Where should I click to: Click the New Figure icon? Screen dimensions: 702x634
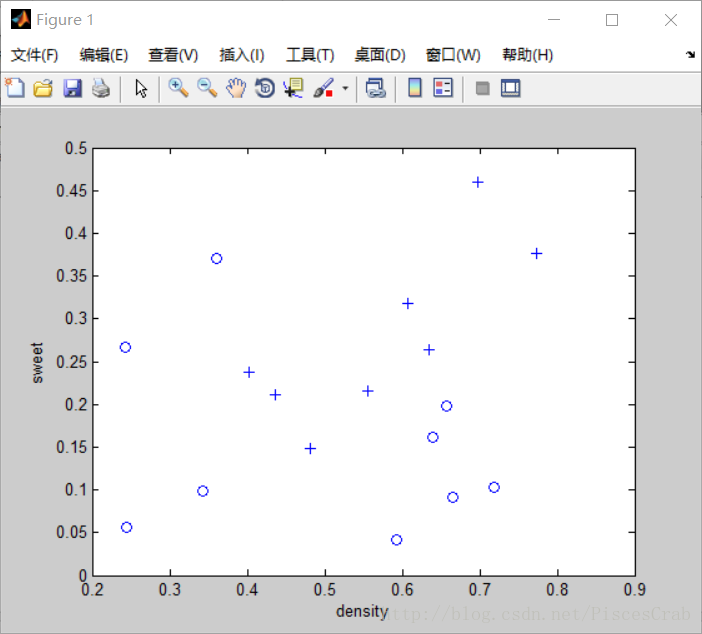15,88
